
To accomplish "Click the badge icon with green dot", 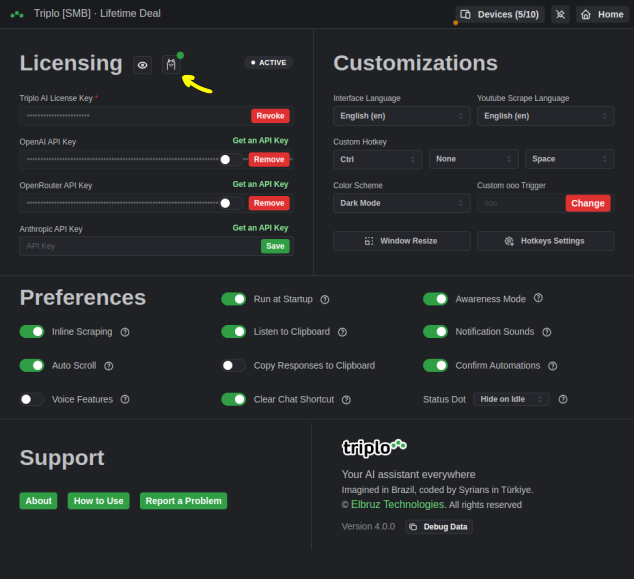I will (171, 65).
